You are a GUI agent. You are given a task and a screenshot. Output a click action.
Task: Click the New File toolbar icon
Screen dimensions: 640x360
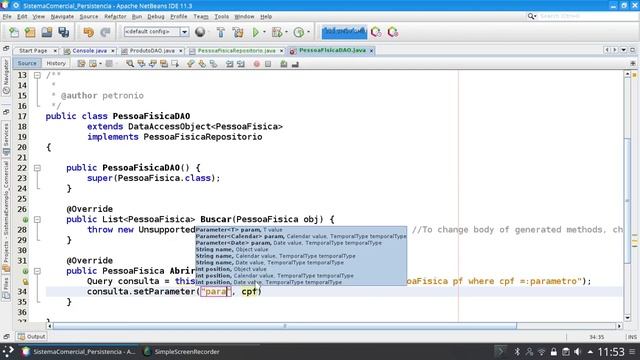[14, 32]
